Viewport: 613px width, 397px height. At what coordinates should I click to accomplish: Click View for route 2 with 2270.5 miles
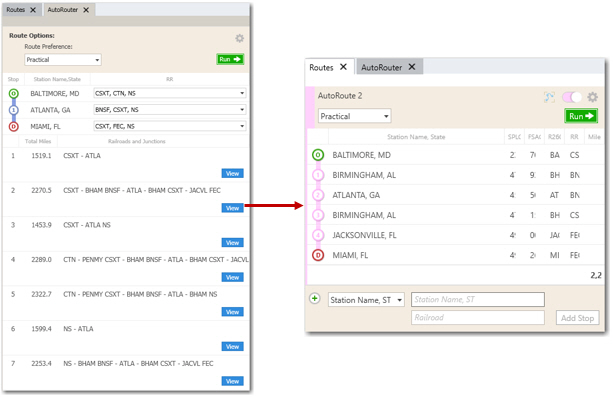pyautogui.click(x=232, y=208)
